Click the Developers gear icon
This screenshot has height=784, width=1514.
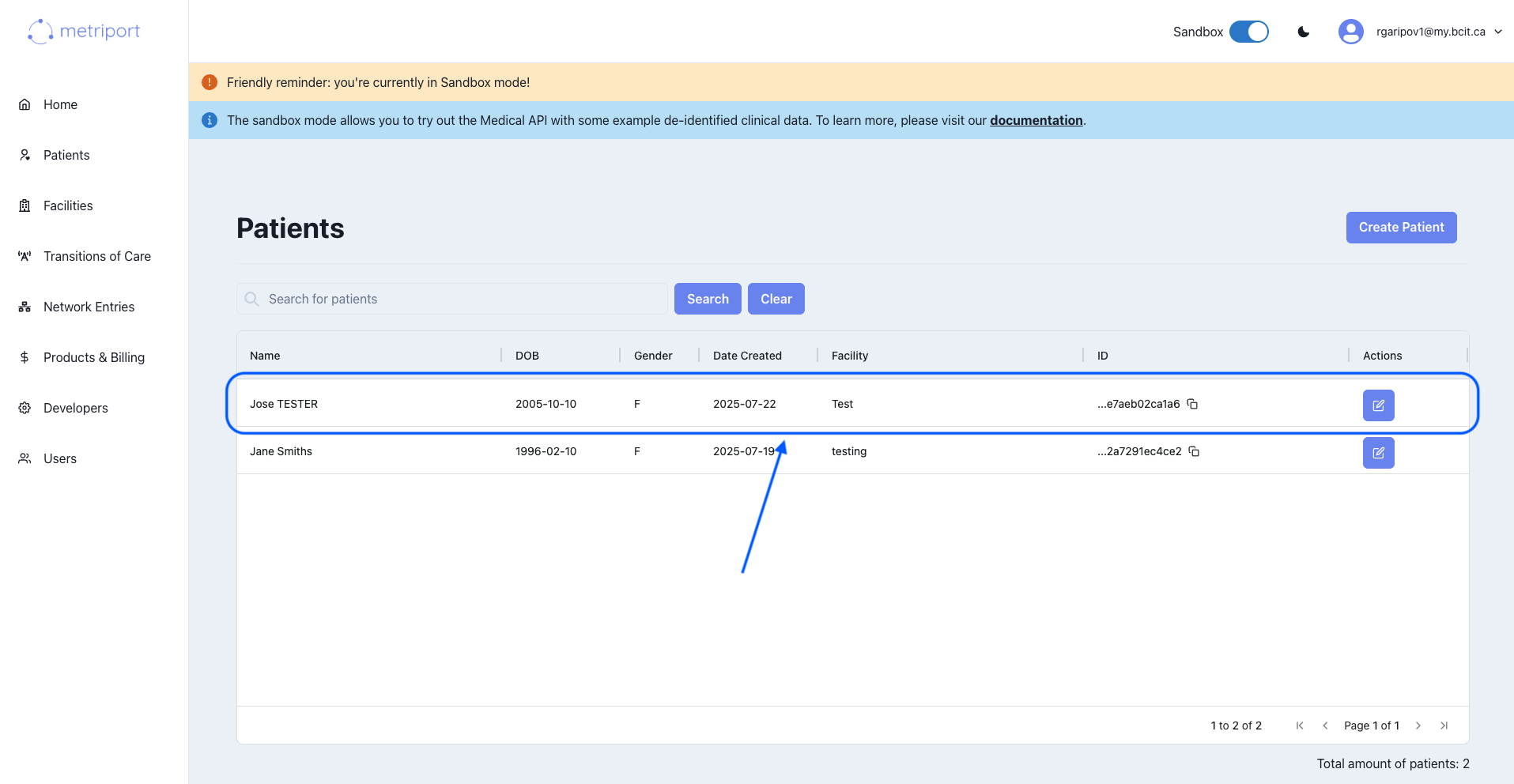pyautogui.click(x=25, y=407)
